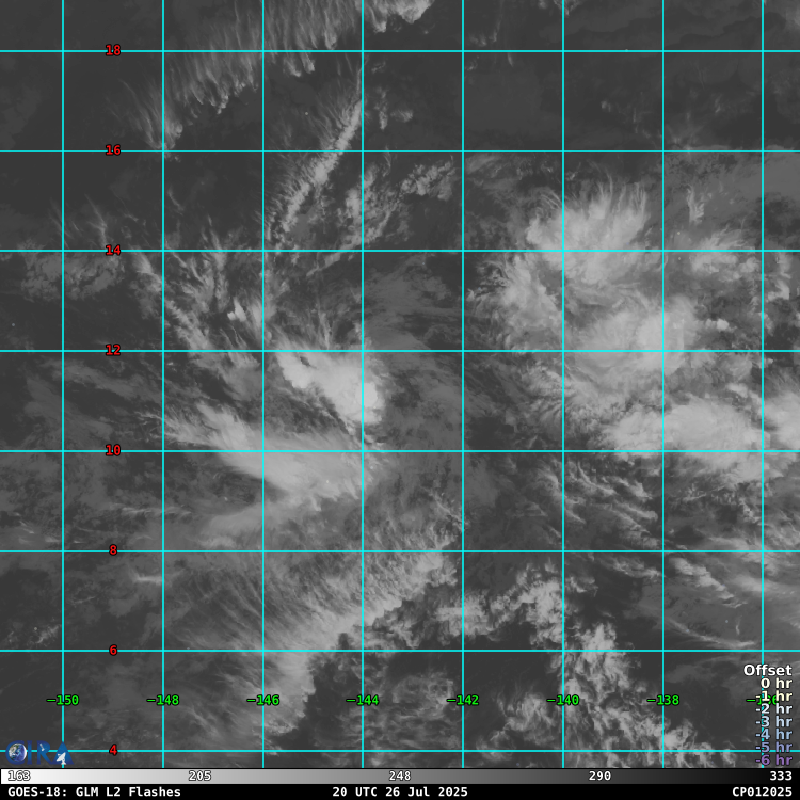The width and height of the screenshot is (800, 800).
Task: Click the longitude -144 label
Action: point(363,700)
